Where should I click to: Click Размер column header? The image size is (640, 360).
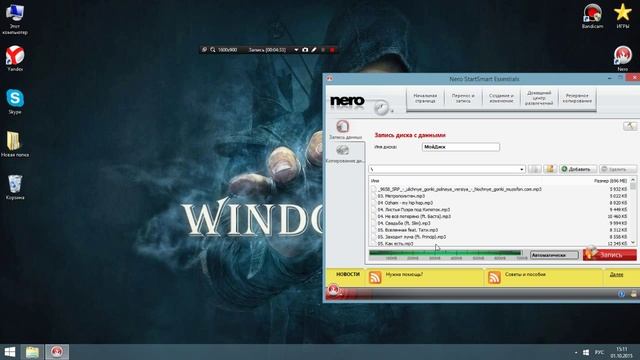[x=610, y=180]
